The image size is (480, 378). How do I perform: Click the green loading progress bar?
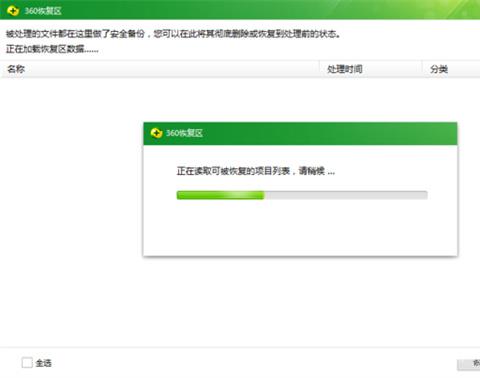302,195
